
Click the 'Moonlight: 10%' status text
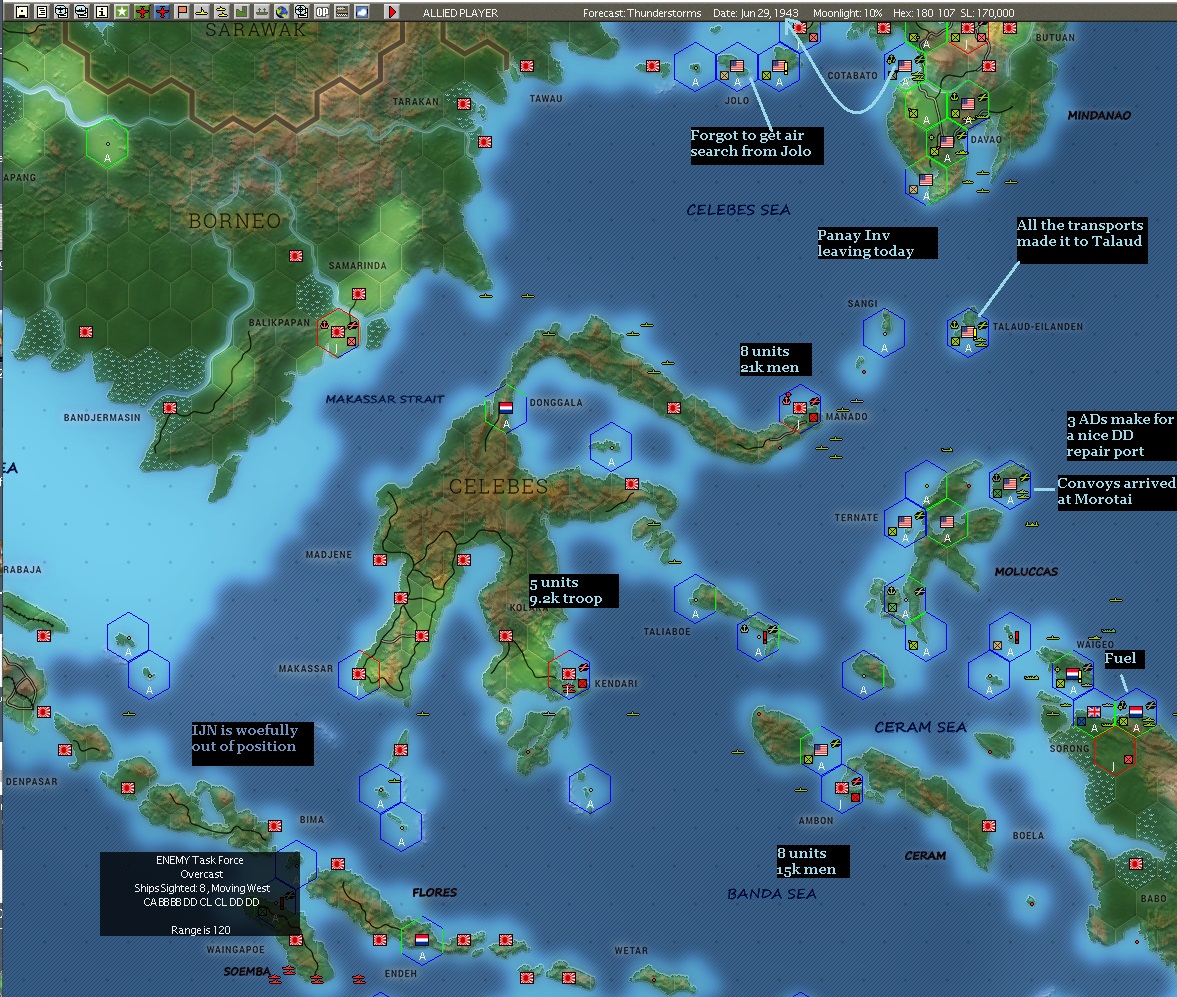[847, 13]
